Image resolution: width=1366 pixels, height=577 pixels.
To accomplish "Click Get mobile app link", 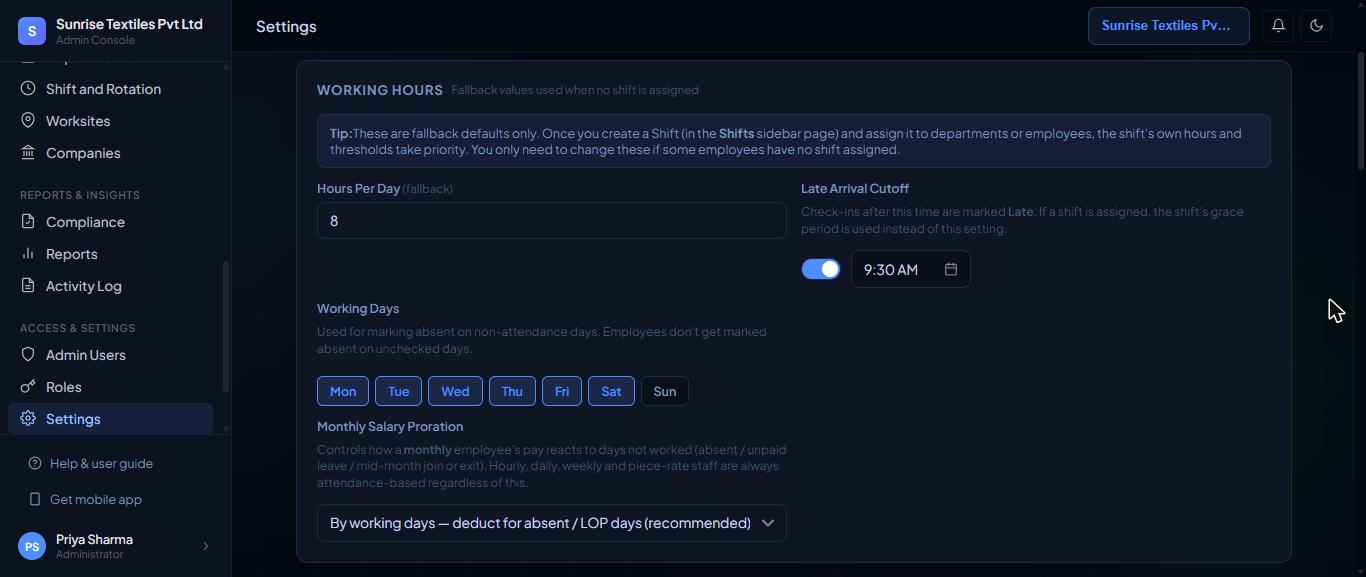I will click(x=96, y=500).
